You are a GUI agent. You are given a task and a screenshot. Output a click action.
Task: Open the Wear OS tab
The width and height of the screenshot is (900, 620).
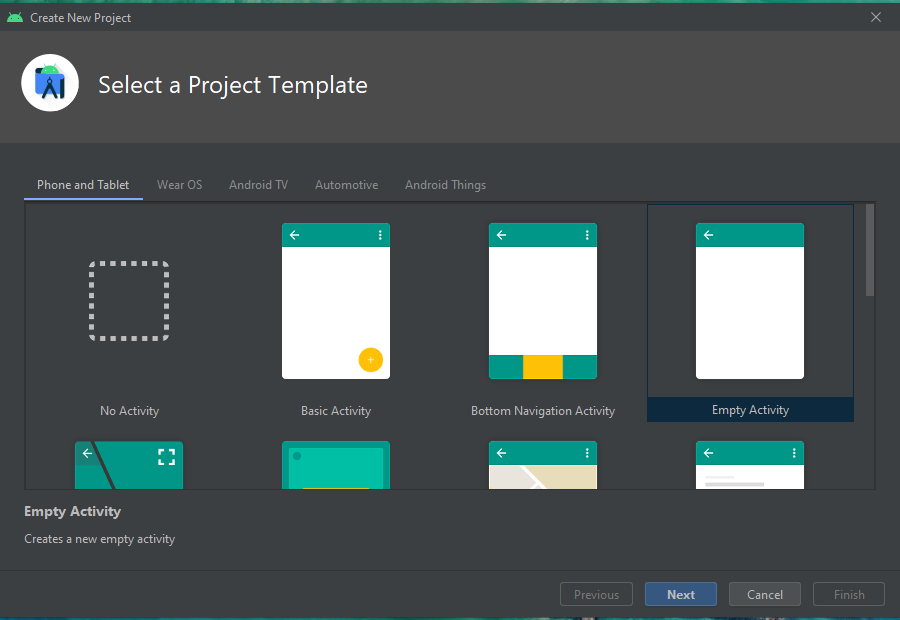point(180,185)
